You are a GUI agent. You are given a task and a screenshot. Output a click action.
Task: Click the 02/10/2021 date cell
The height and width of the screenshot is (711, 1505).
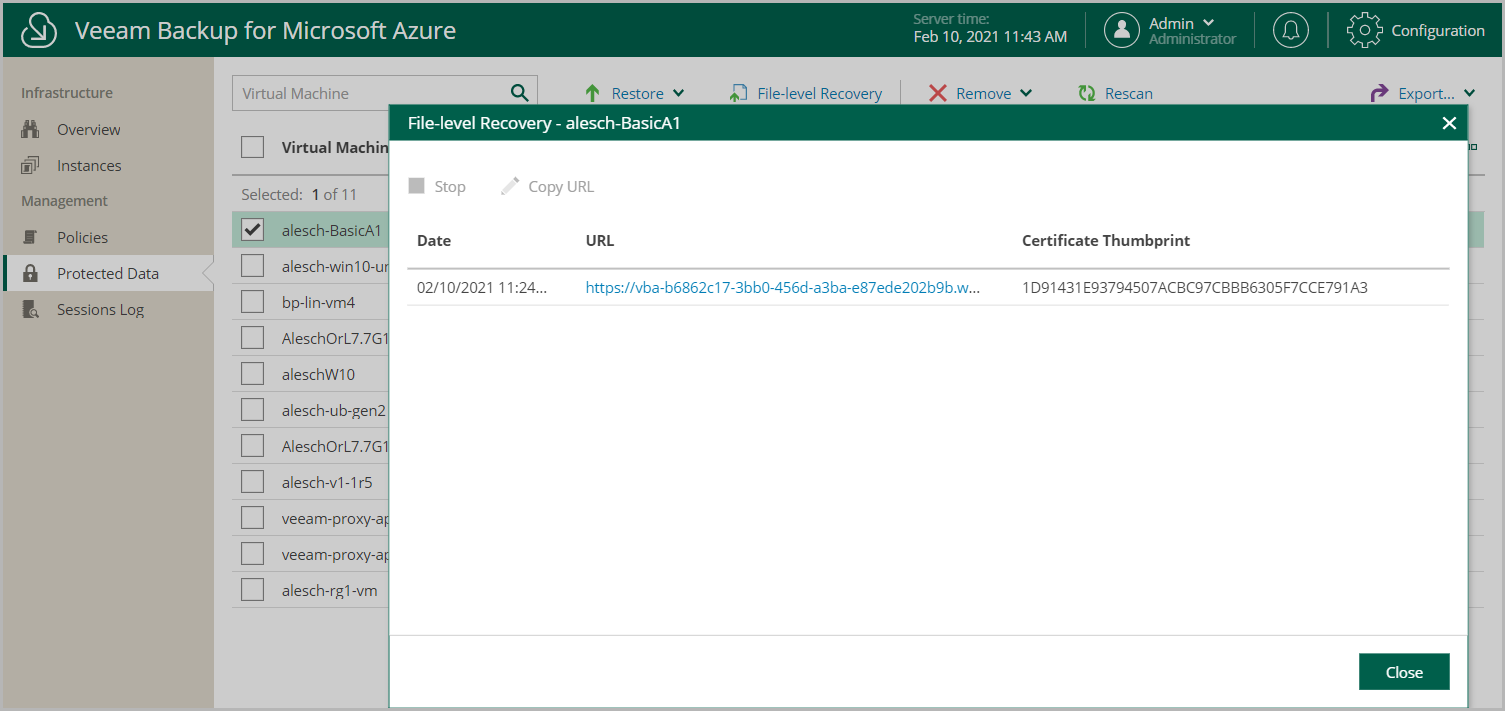[482, 287]
